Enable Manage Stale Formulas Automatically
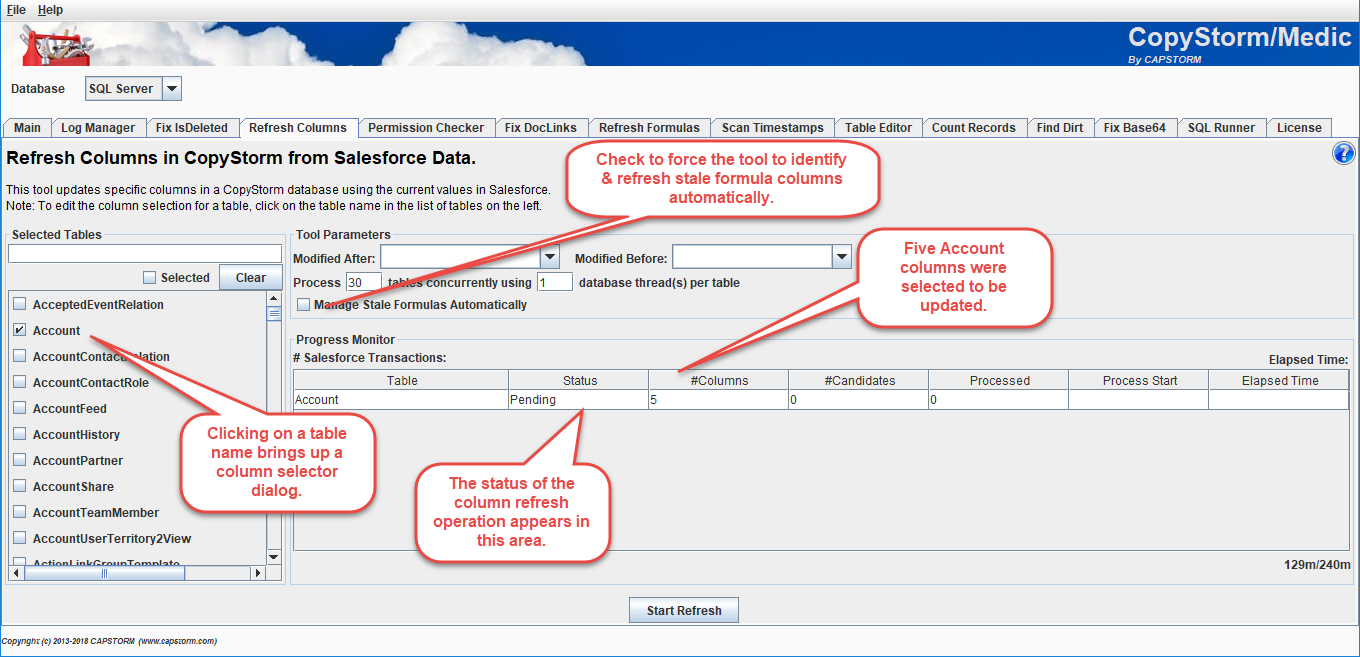This screenshot has height=657, width=1360. [x=304, y=305]
